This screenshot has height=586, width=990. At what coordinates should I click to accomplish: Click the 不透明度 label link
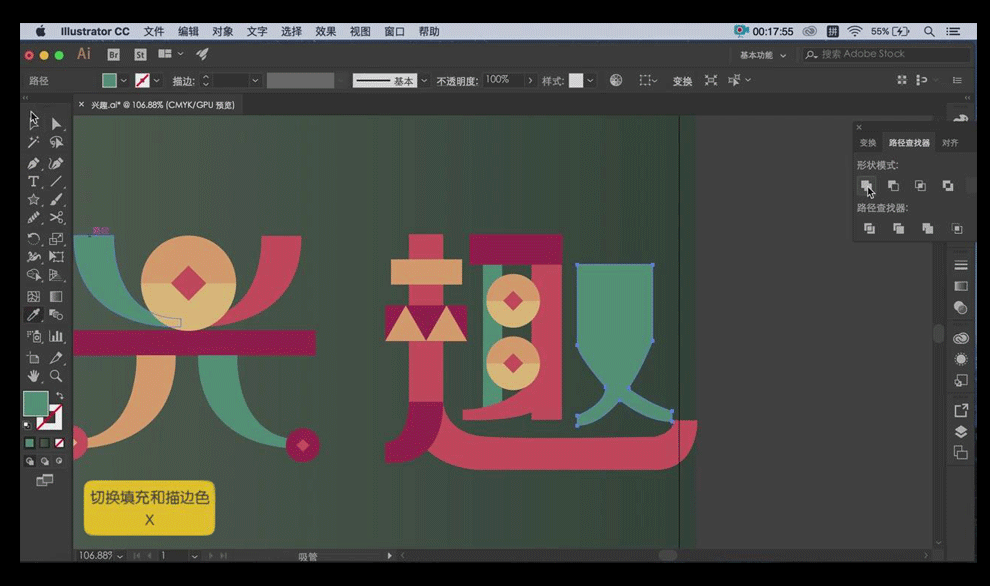click(458, 81)
